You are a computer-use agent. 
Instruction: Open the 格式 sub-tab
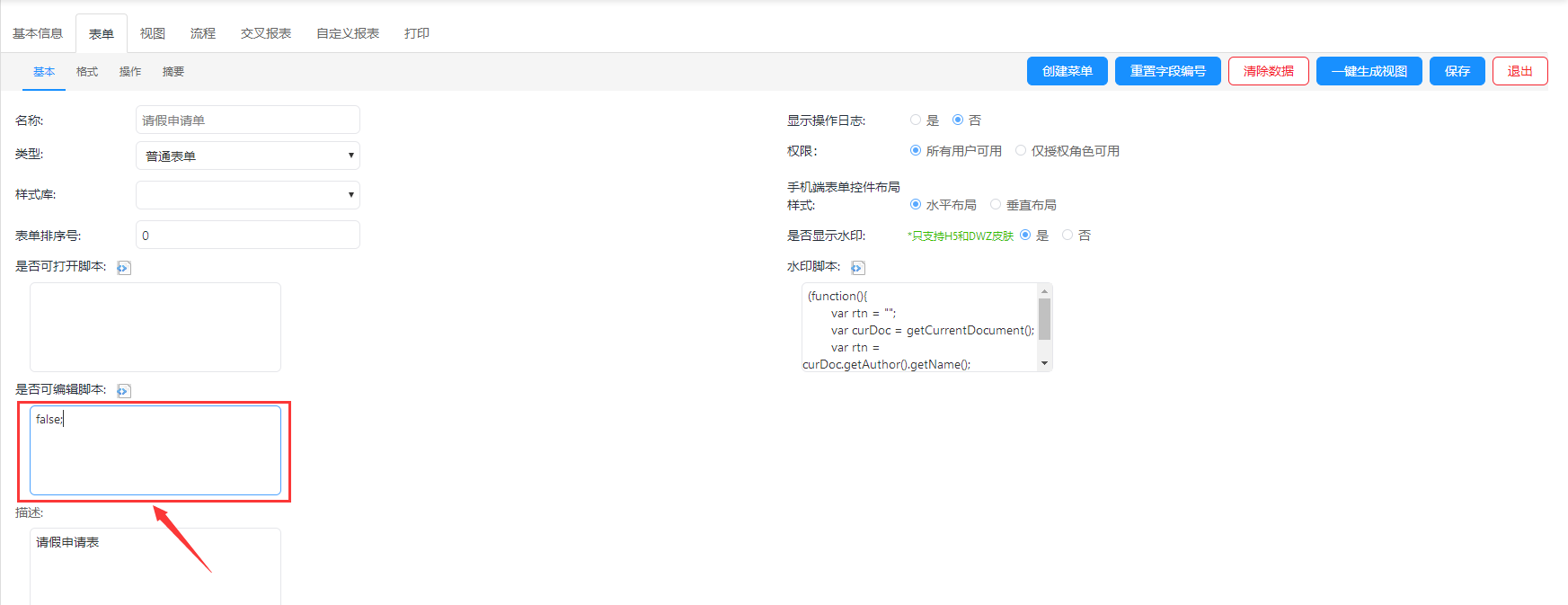pyautogui.click(x=87, y=72)
